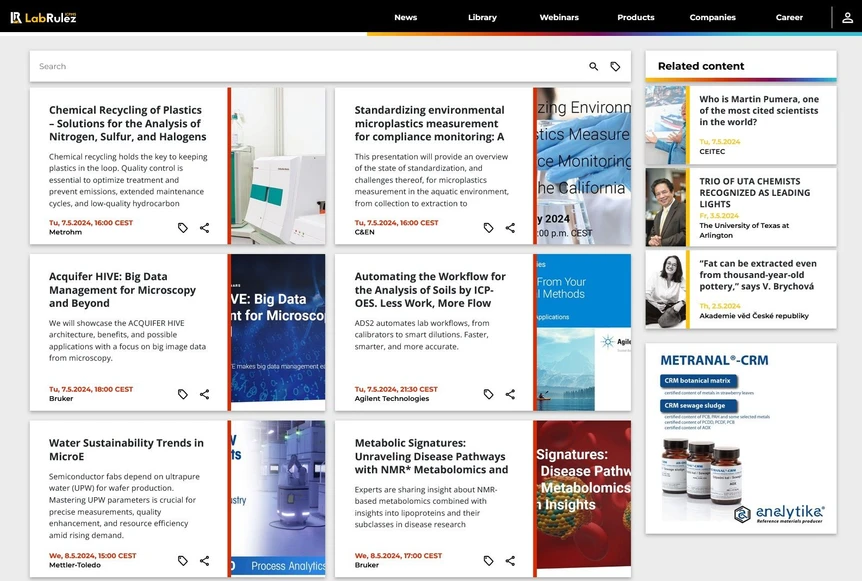This screenshot has height=581, width=862.
Task: Click Akademie věd České republiky label
Action: pos(754,316)
